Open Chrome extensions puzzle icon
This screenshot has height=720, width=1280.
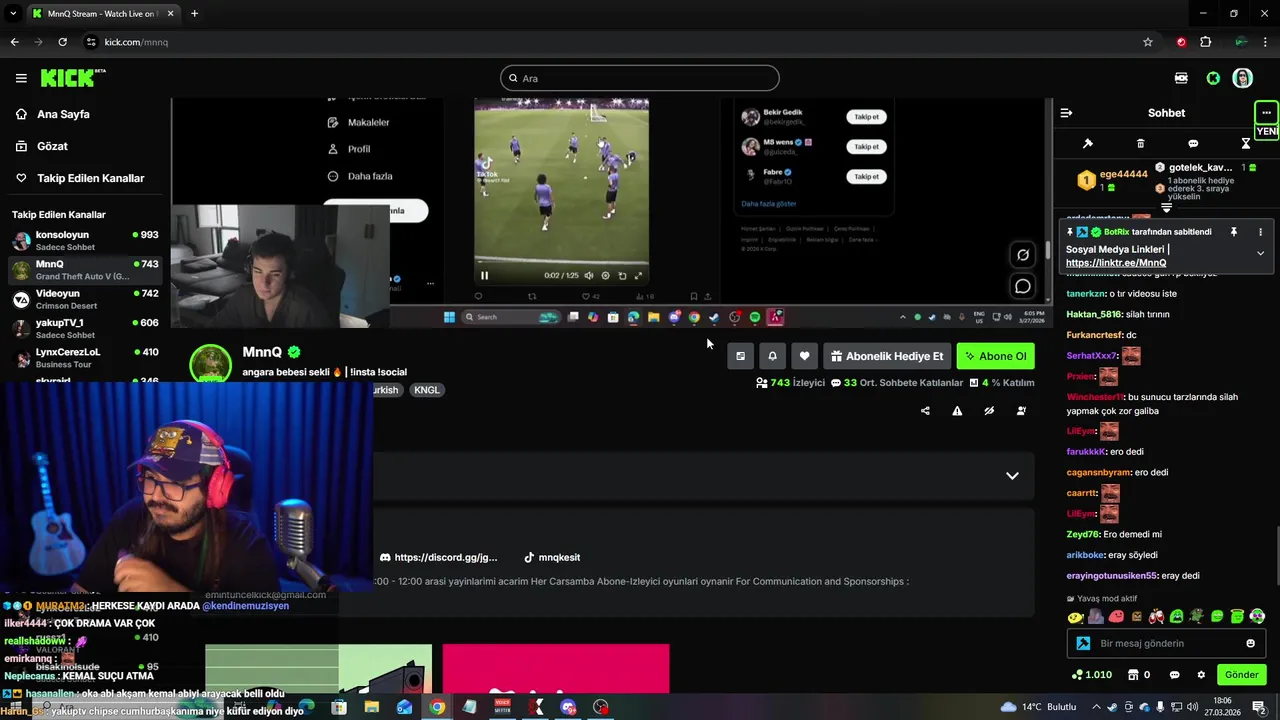tap(1205, 42)
